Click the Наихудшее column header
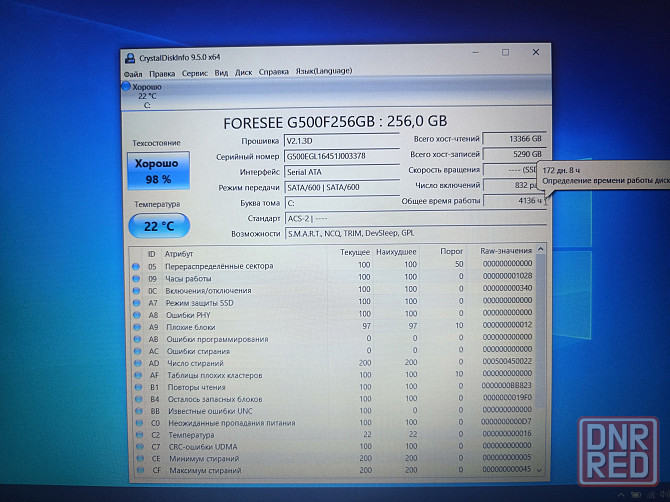Viewport: 670px width, 502px height. [x=396, y=252]
